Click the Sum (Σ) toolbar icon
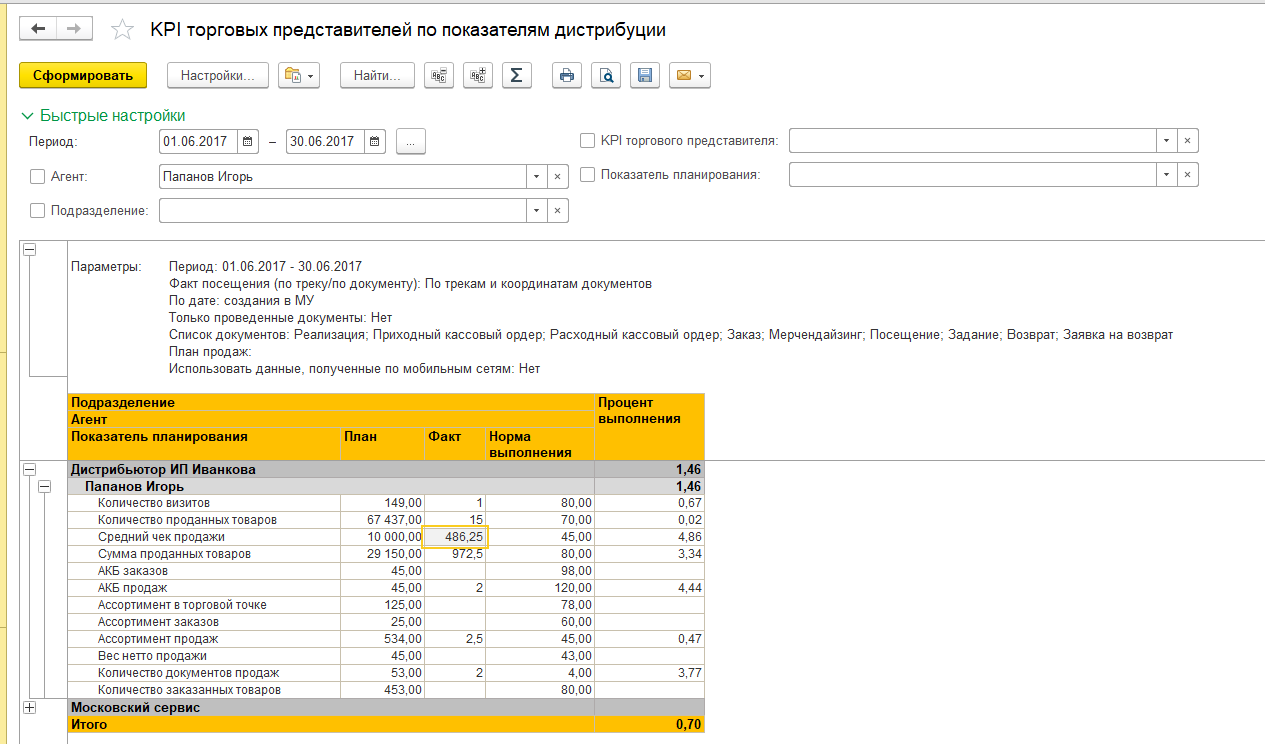This screenshot has width=1265, height=744. [516, 76]
